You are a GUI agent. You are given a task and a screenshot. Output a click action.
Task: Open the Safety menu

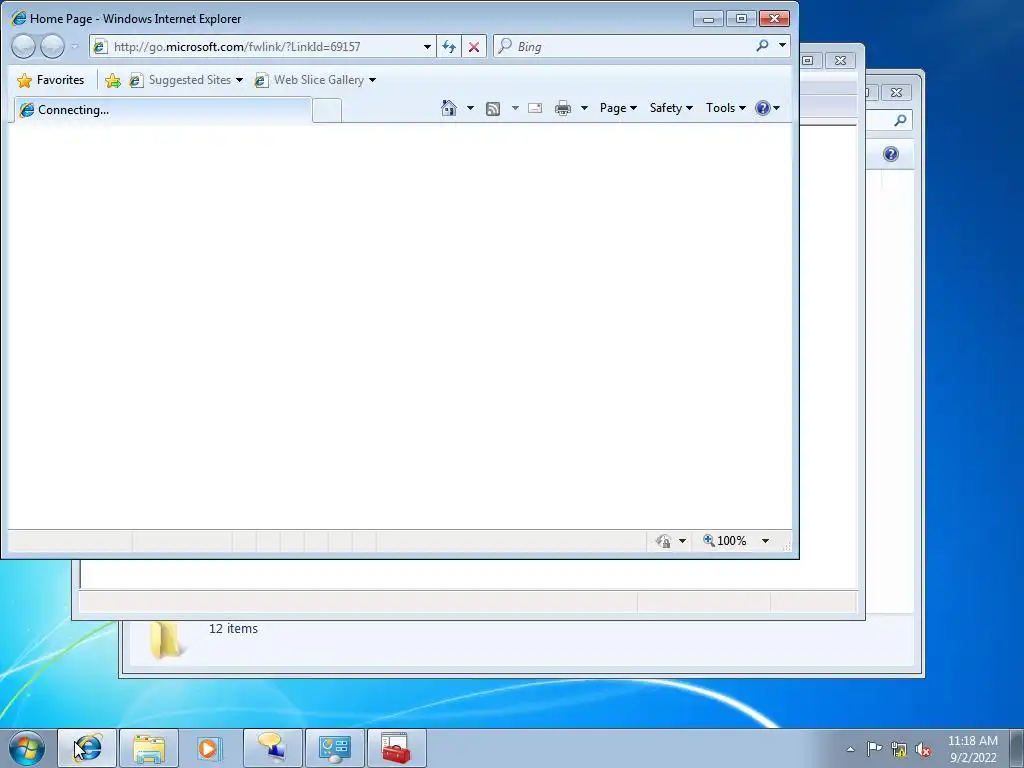tap(671, 108)
